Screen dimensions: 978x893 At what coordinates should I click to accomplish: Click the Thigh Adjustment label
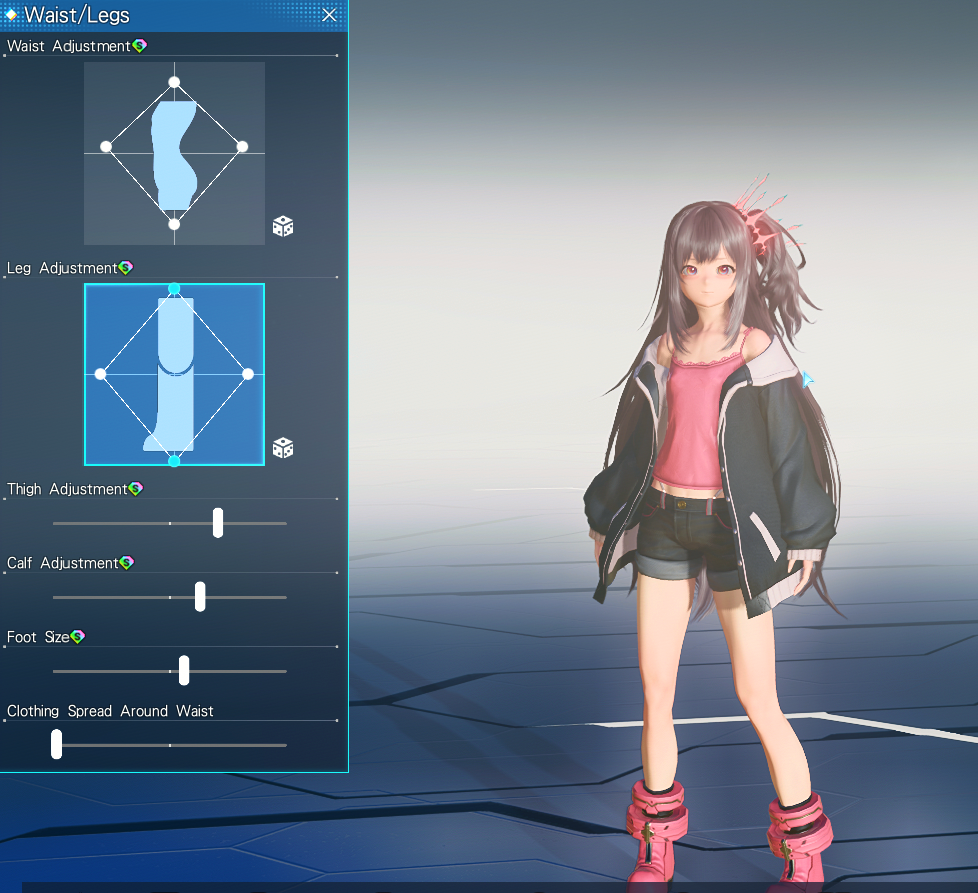click(67, 489)
